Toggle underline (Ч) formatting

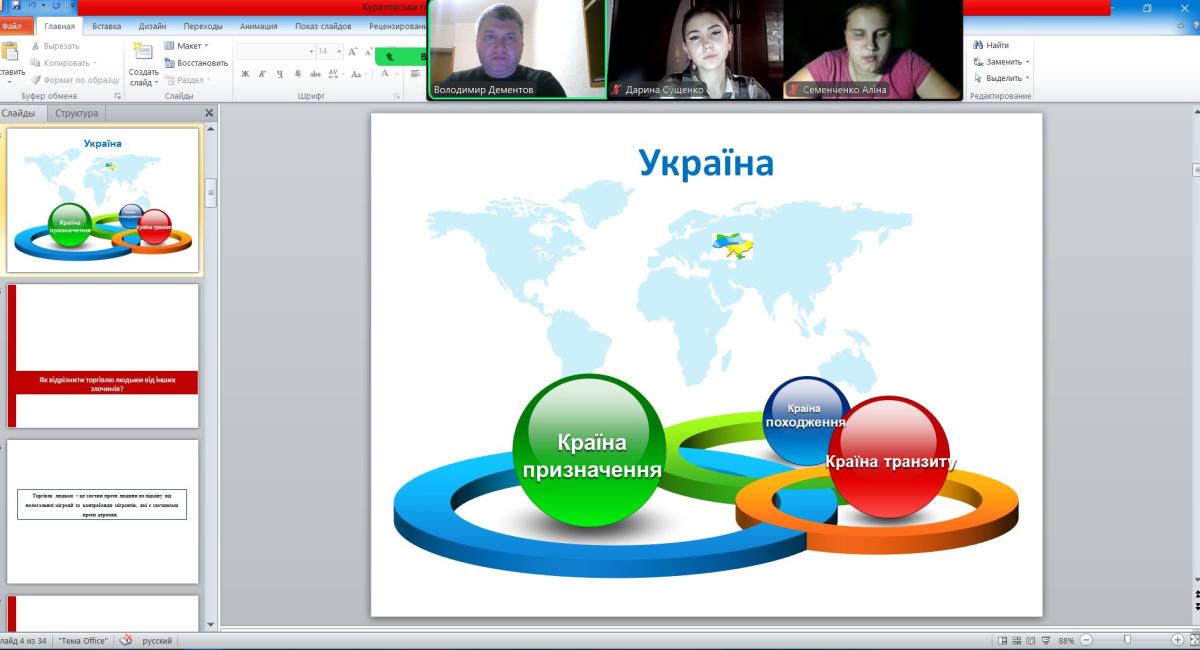tap(280, 74)
